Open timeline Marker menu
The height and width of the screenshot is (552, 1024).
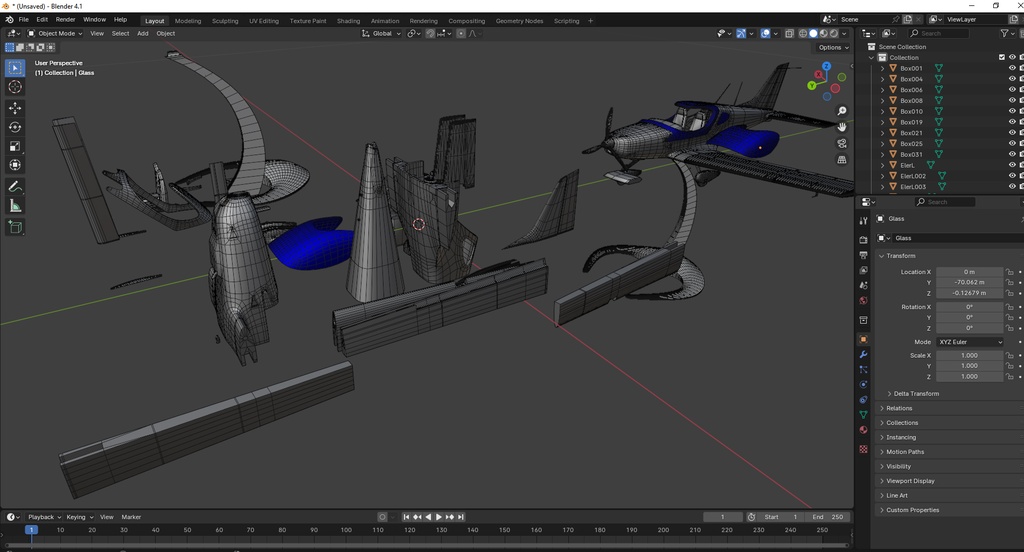(131, 517)
